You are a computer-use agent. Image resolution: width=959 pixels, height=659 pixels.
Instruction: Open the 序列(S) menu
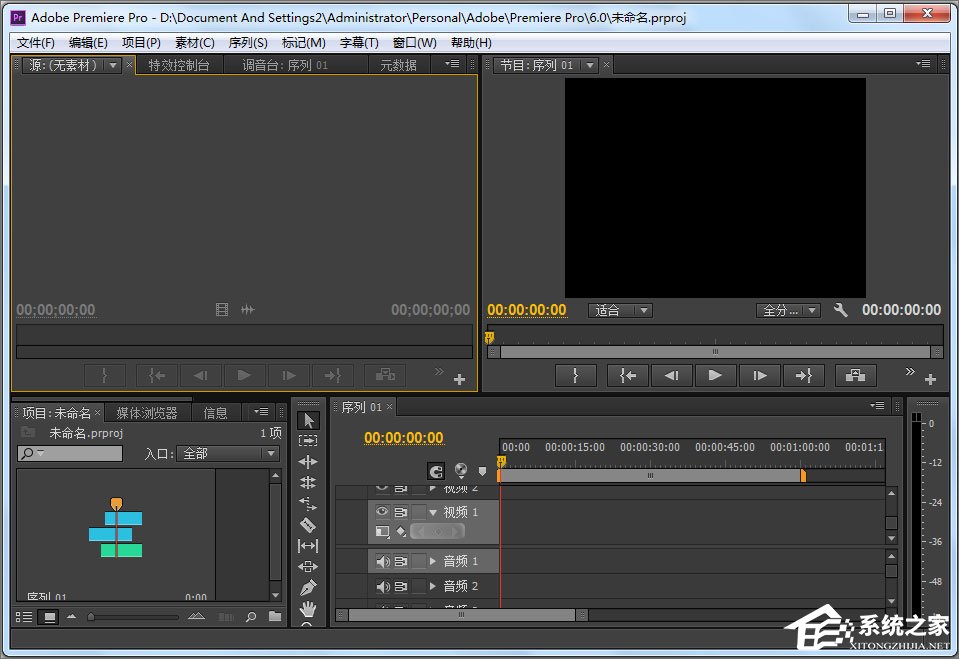(x=248, y=43)
